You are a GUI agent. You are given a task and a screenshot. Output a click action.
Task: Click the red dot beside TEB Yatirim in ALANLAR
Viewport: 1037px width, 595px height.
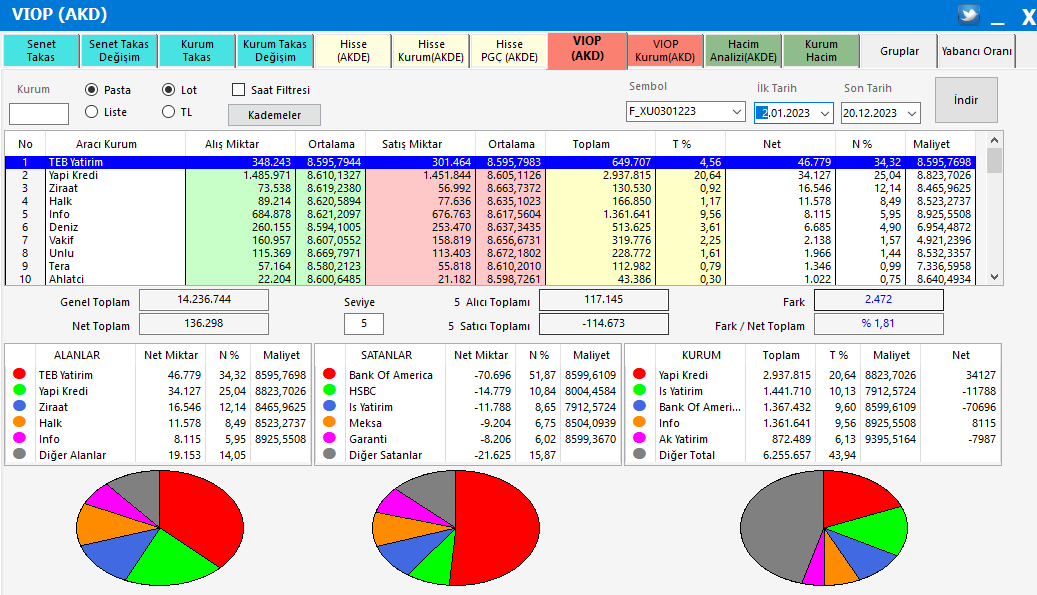click(19, 374)
